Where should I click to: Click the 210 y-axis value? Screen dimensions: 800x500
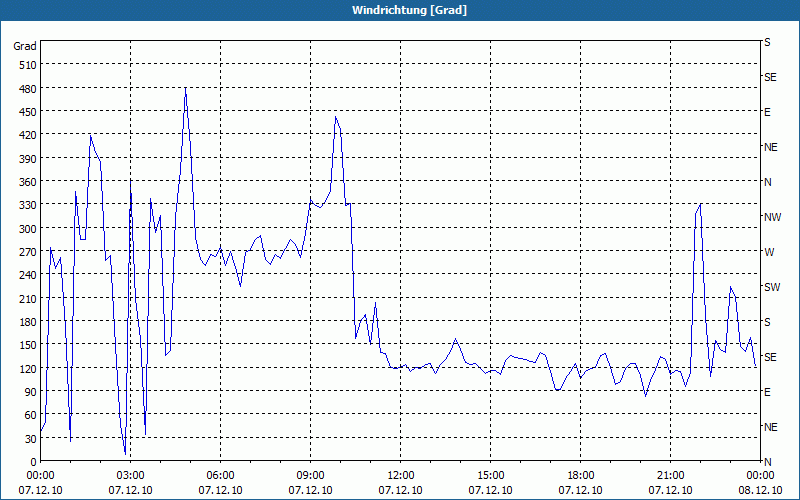click(x=28, y=298)
